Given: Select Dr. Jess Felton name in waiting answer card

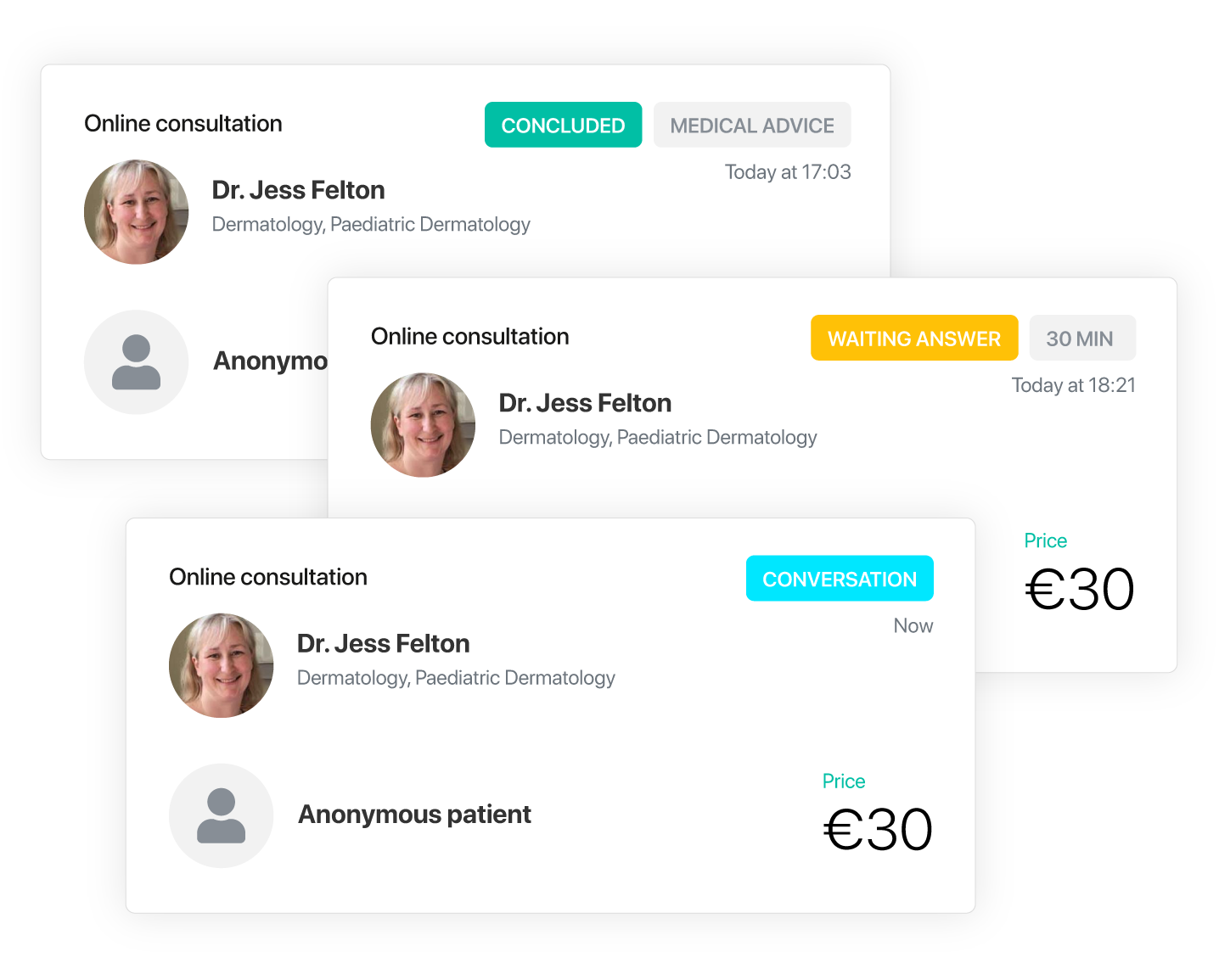Looking at the screenshot, I should point(585,403).
